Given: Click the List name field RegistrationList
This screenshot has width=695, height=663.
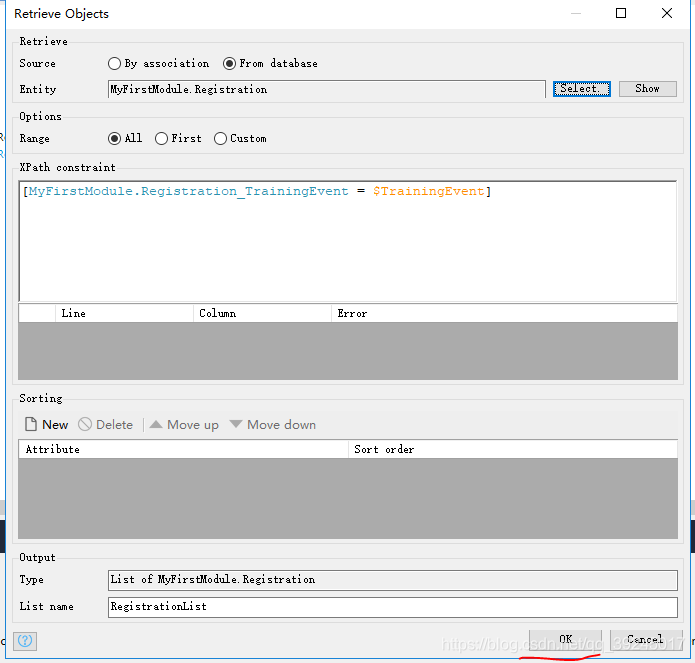Looking at the screenshot, I should click(x=392, y=606).
